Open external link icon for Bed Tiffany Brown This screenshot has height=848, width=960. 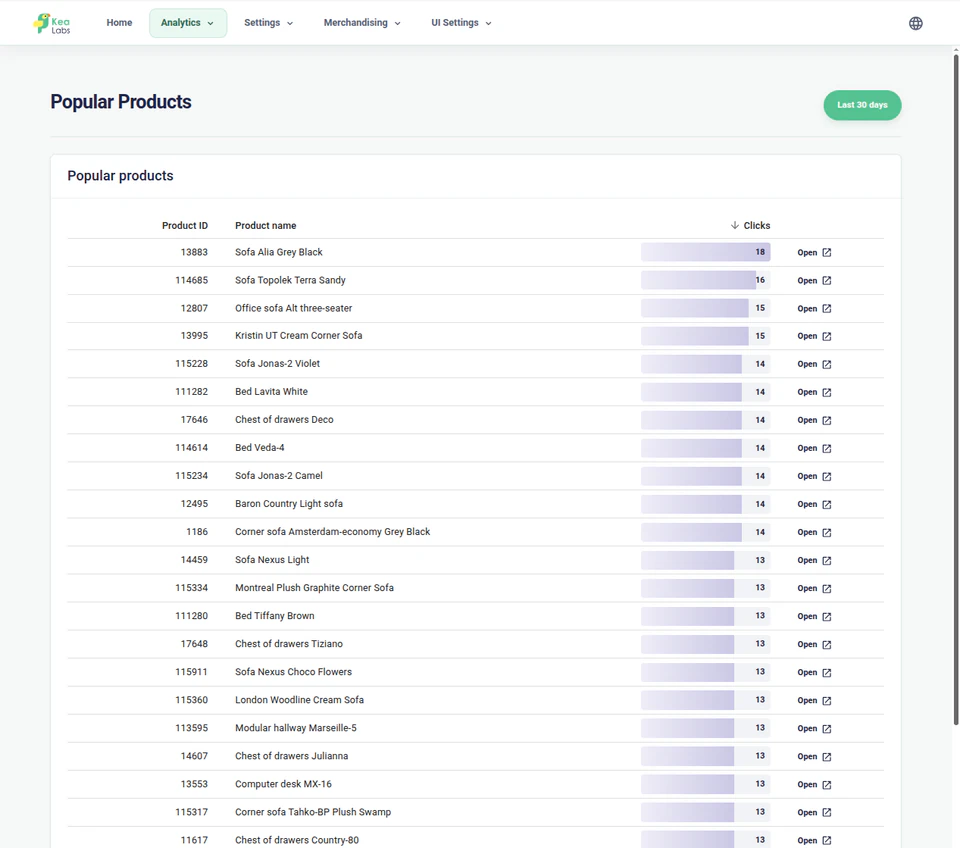(x=827, y=617)
